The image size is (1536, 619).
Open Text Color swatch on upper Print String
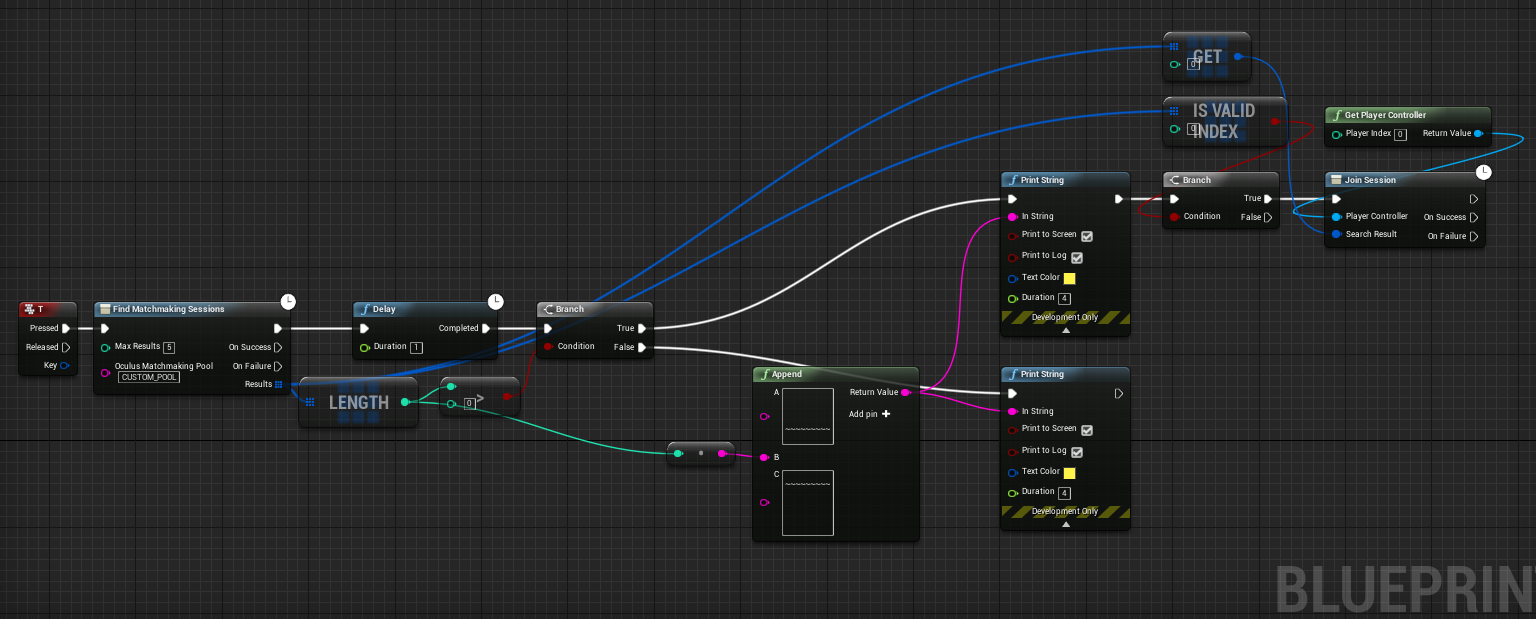(1069, 279)
